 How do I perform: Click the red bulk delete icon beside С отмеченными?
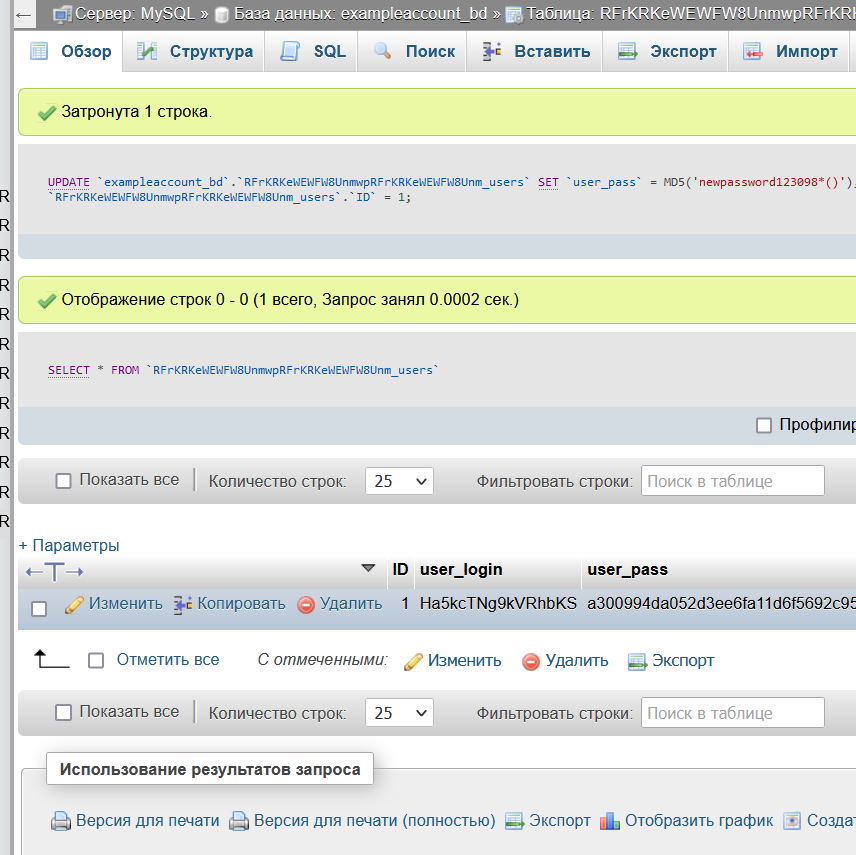pyautogui.click(x=531, y=661)
